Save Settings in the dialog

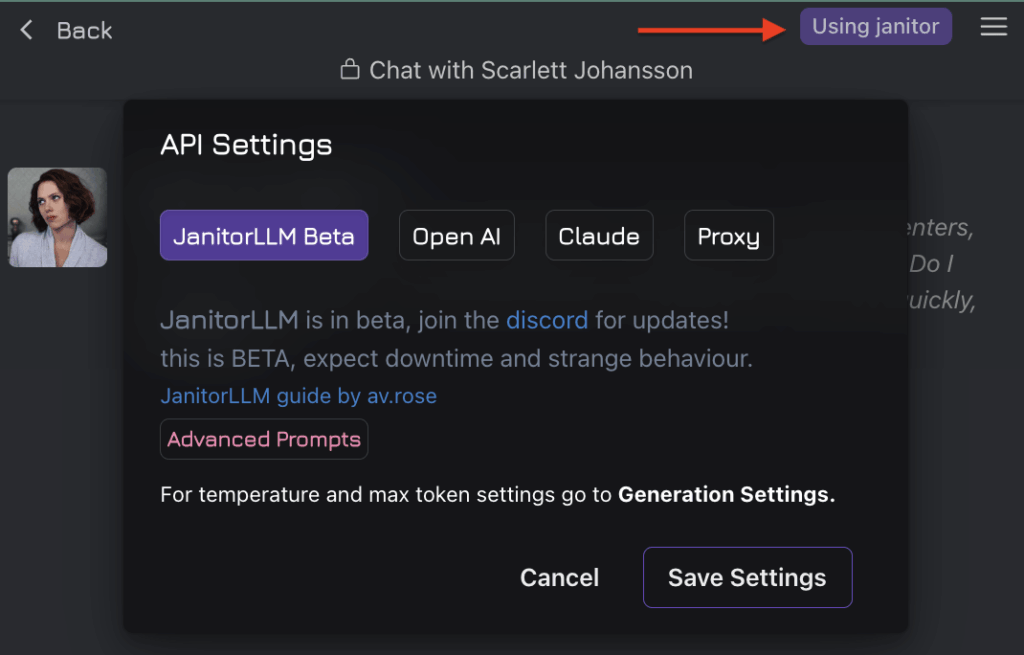(x=747, y=577)
